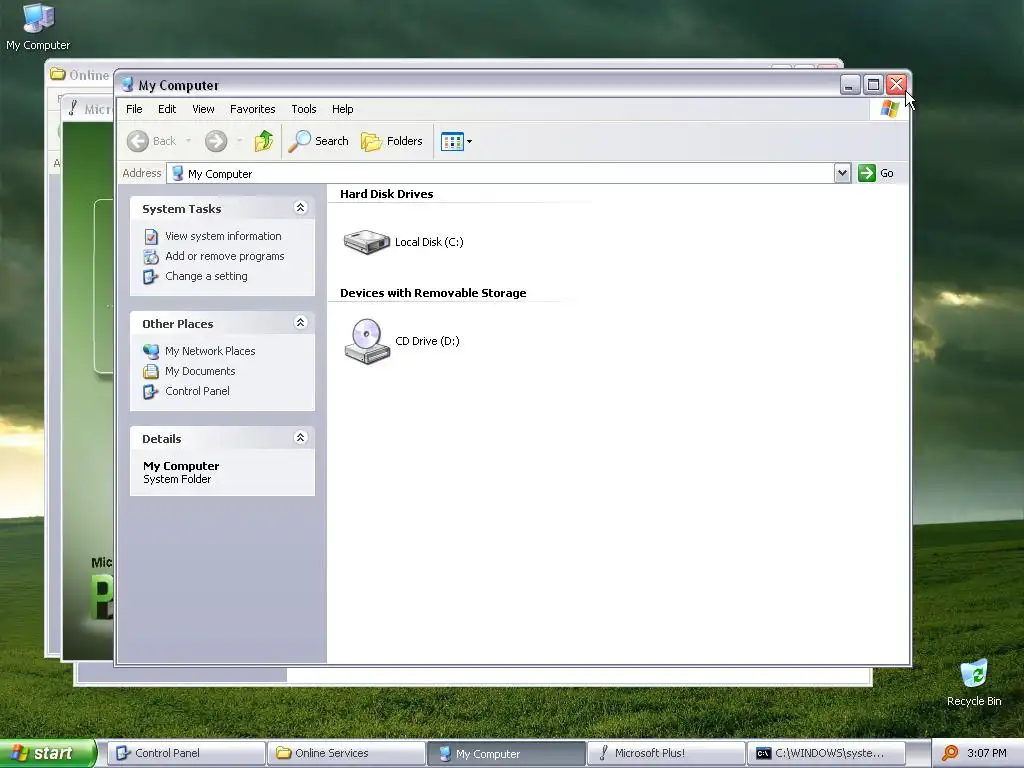
Task: Open the View menu
Action: point(203,109)
